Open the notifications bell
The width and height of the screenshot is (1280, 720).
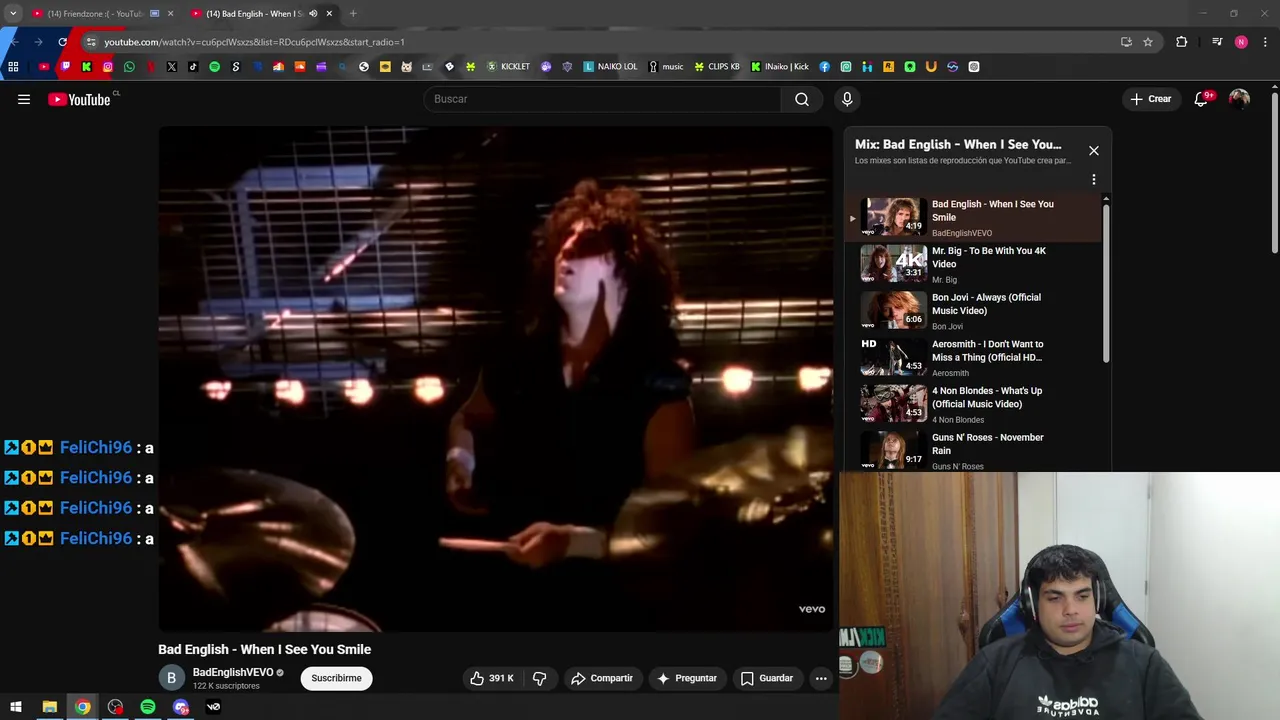(1201, 99)
